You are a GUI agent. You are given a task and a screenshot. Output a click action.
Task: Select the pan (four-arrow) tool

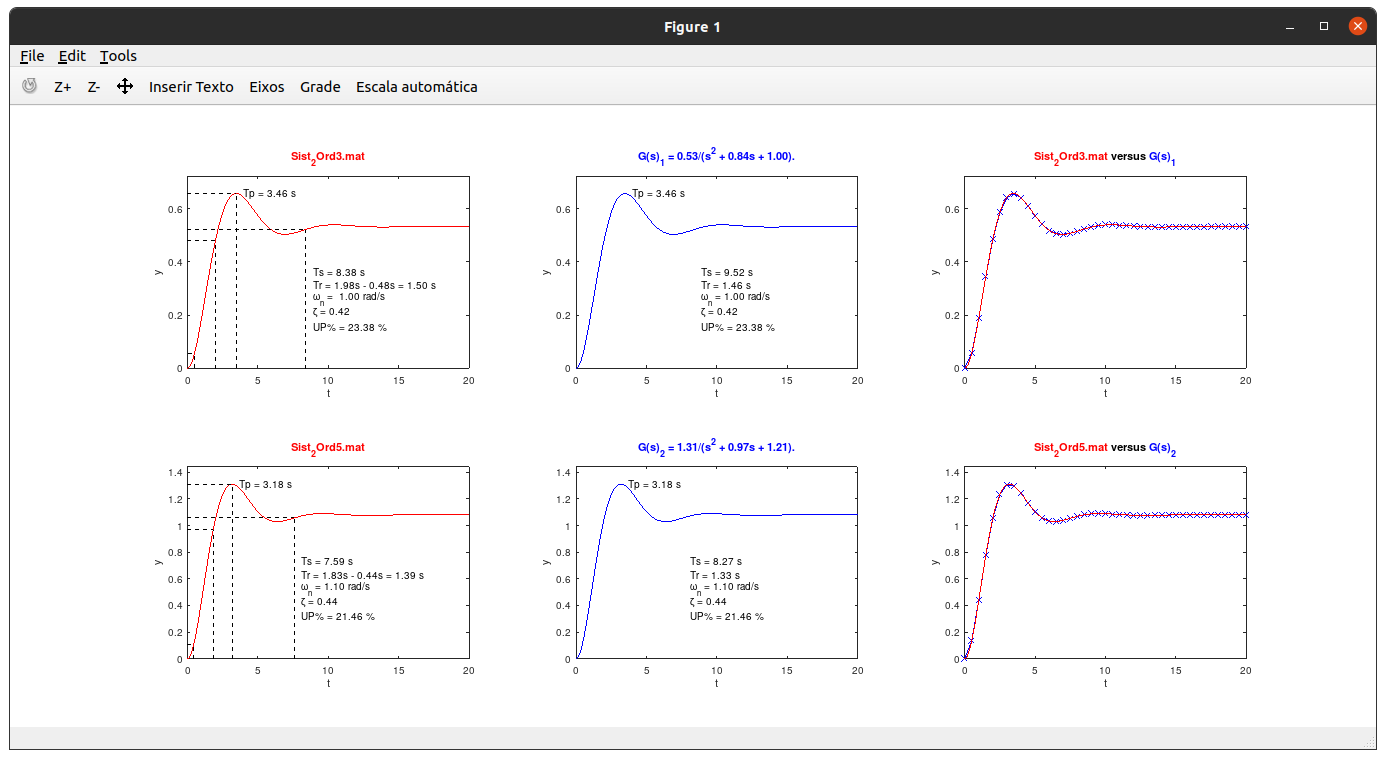(x=124, y=87)
